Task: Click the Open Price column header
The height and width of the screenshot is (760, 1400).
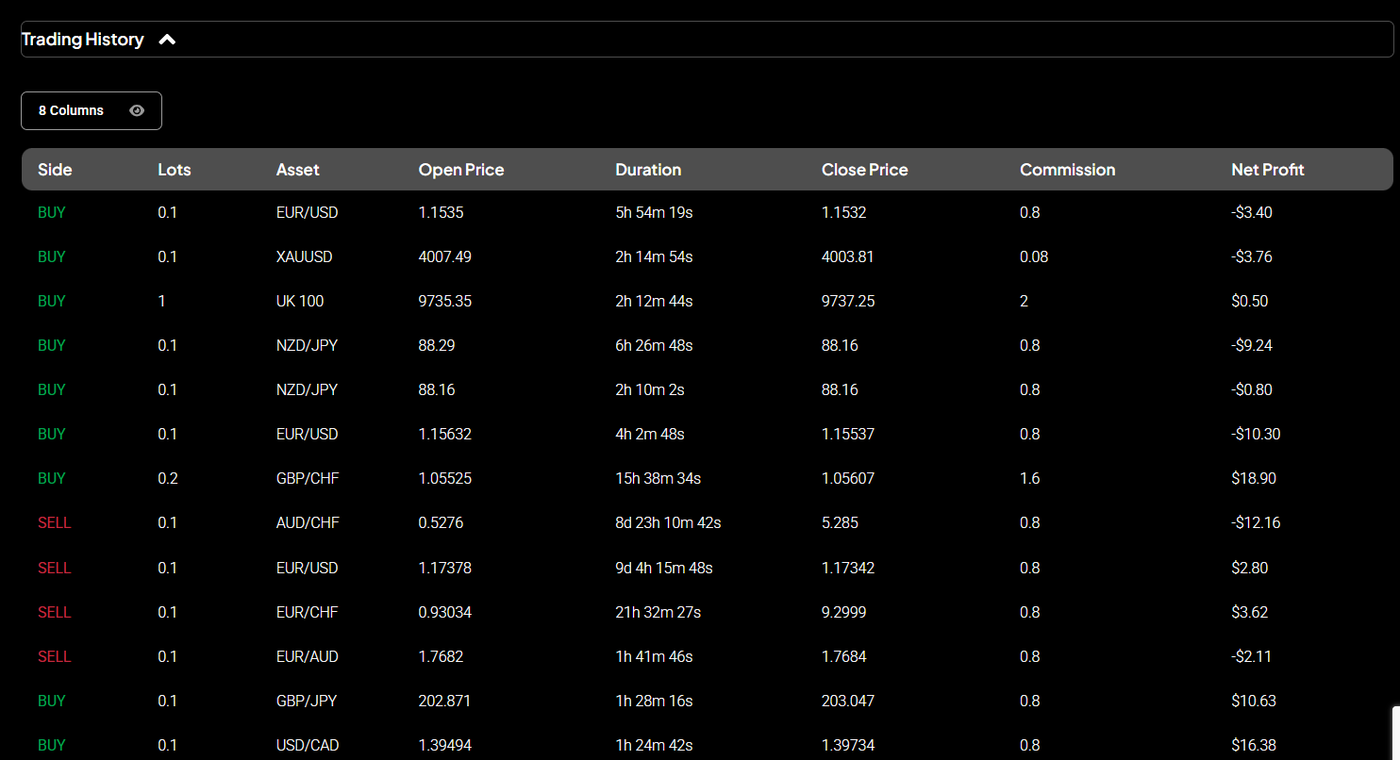Action: tap(461, 170)
